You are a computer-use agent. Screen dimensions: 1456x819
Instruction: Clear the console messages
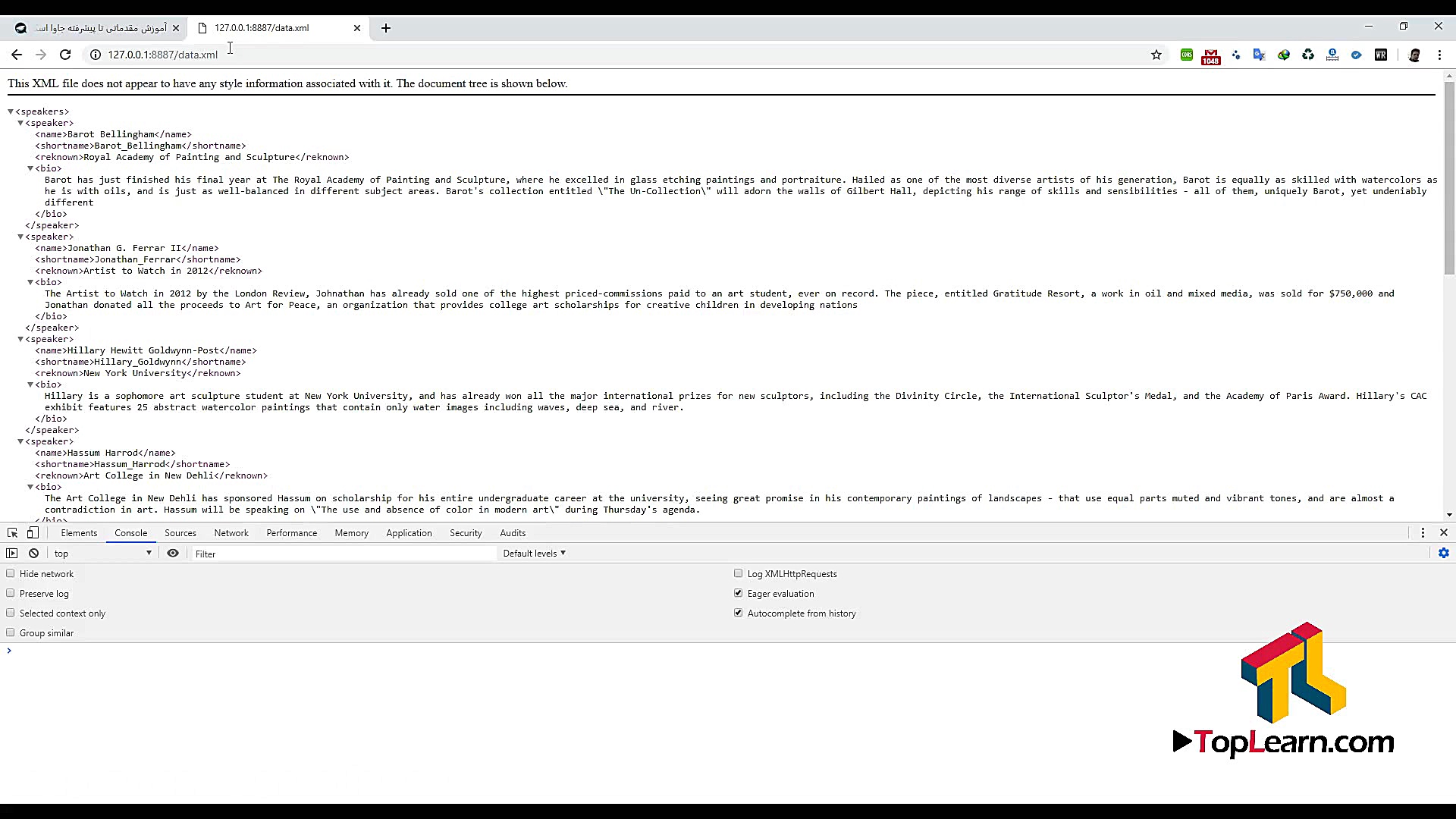pyautogui.click(x=33, y=553)
